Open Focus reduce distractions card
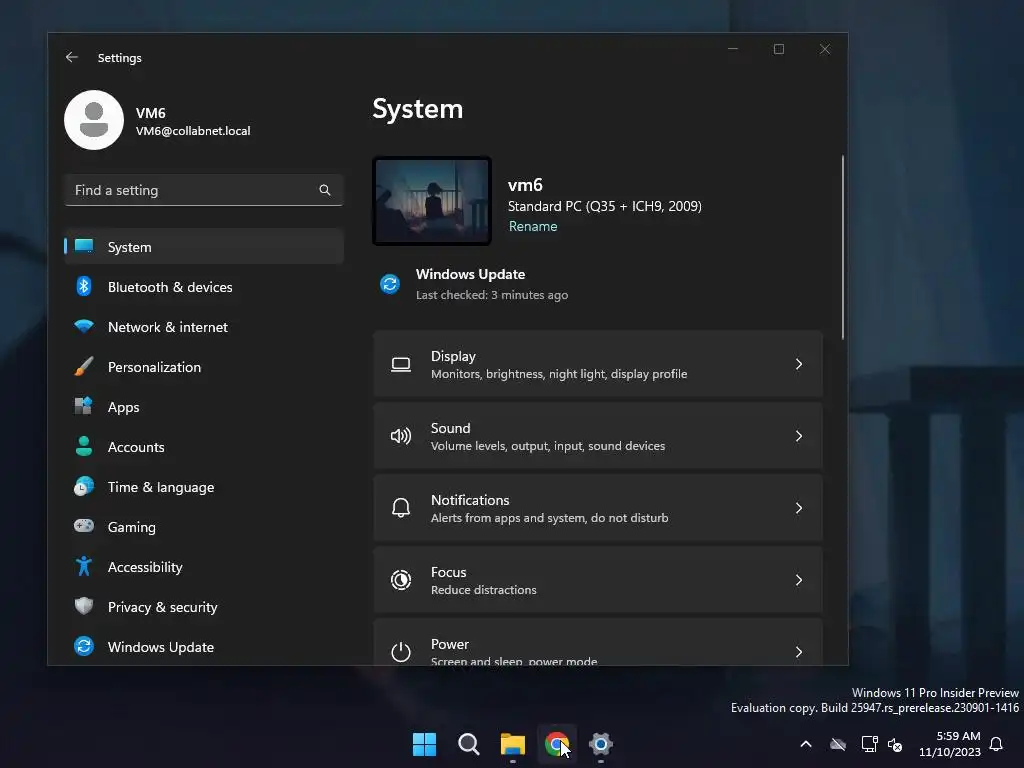The width and height of the screenshot is (1024, 768). [598, 580]
